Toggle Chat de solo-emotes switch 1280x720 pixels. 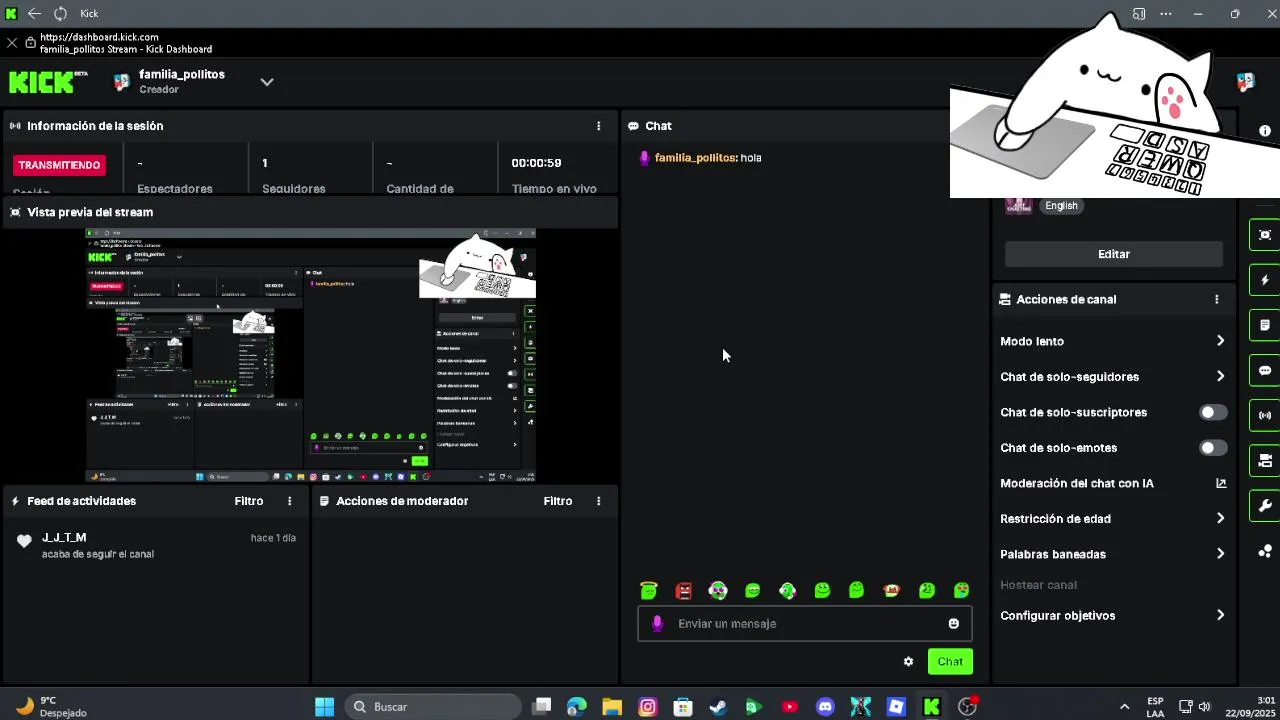[1213, 448]
